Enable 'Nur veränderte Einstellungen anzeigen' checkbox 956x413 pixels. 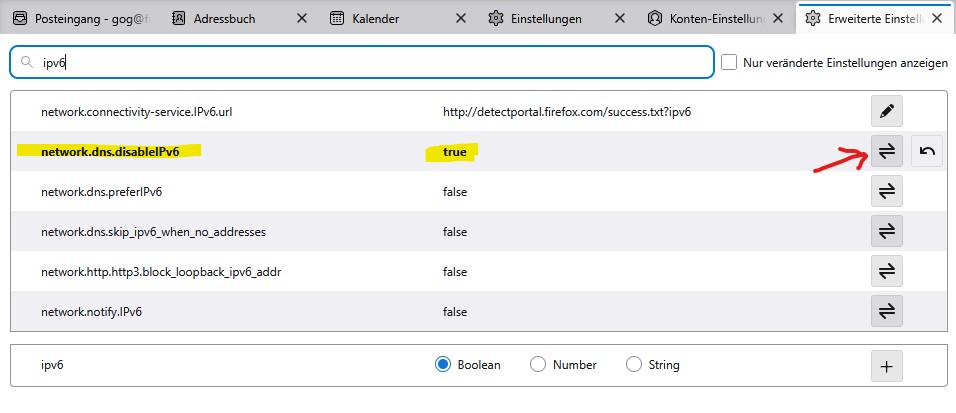point(729,62)
